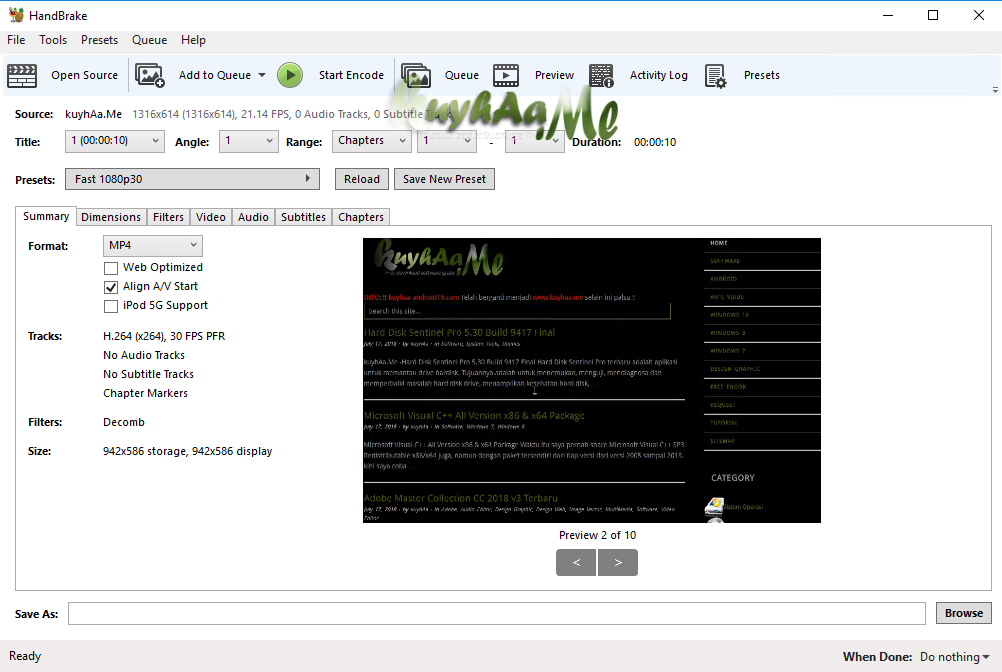Enable the Web Optimized checkbox
1002x672 pixels.
111,268
